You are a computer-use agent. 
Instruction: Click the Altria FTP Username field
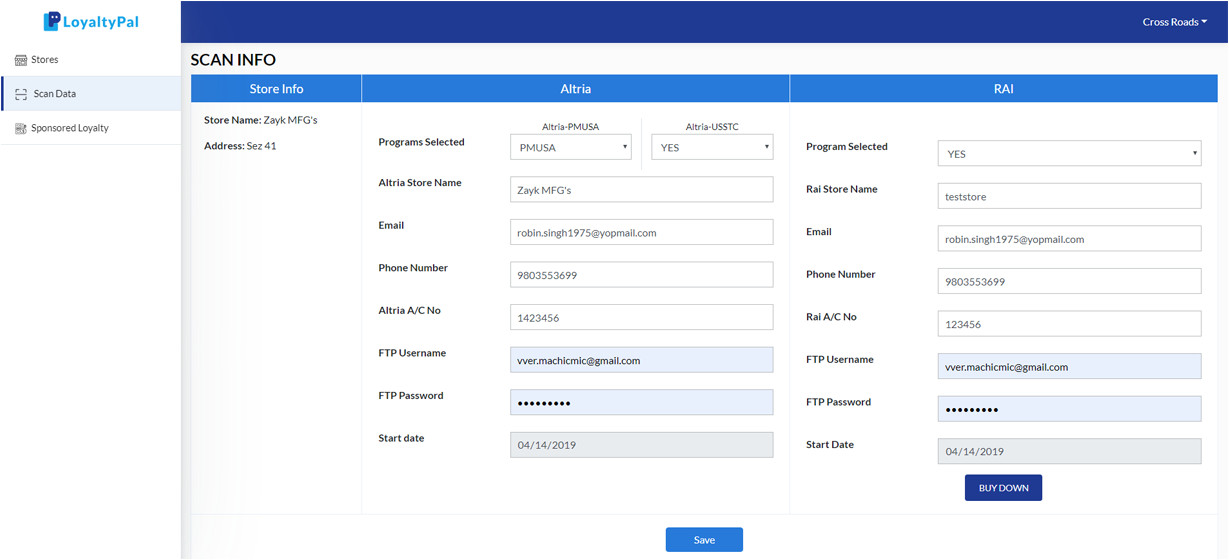(641, 360)
